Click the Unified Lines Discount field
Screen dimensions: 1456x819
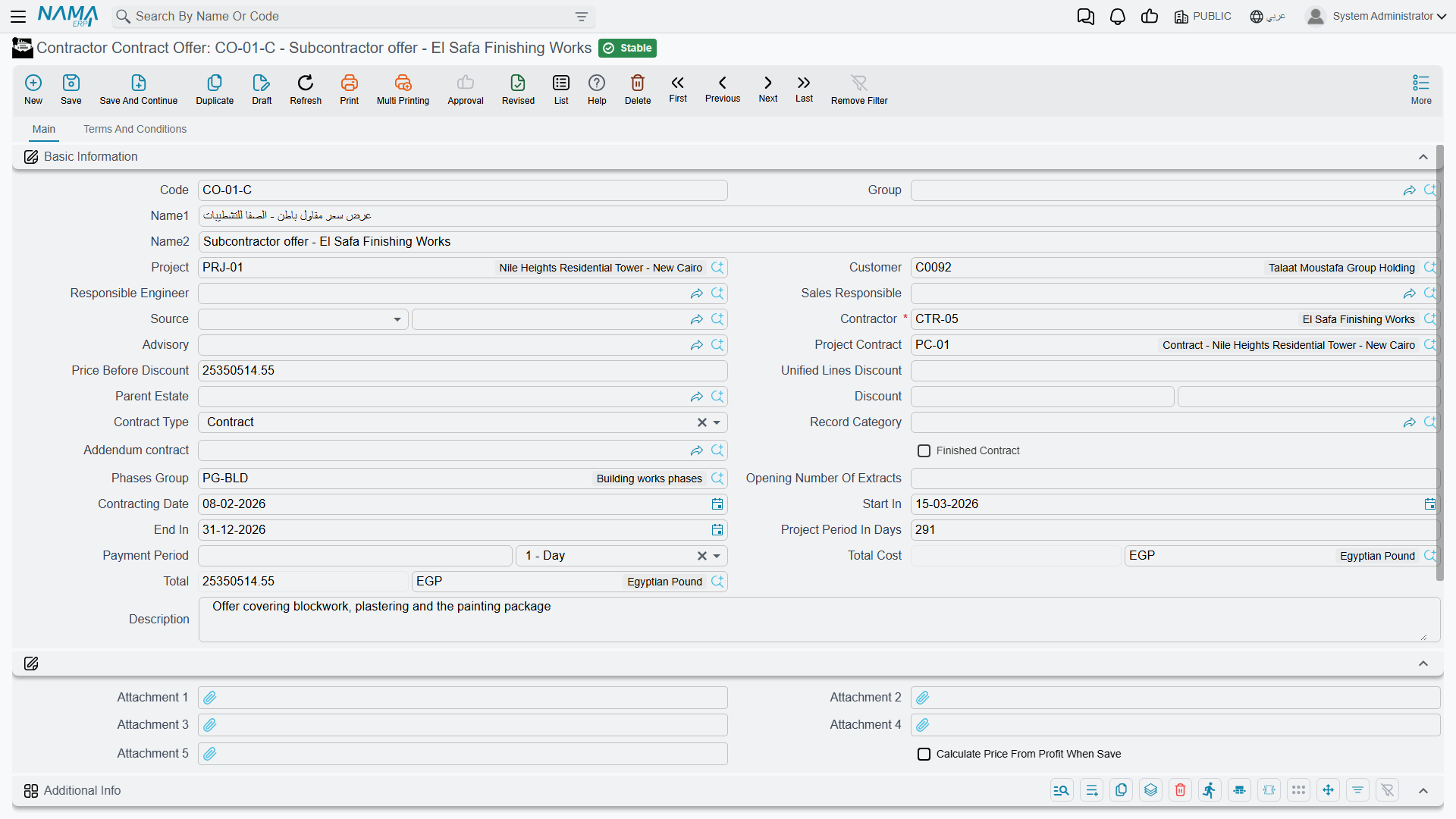(x=1174, y=371)
